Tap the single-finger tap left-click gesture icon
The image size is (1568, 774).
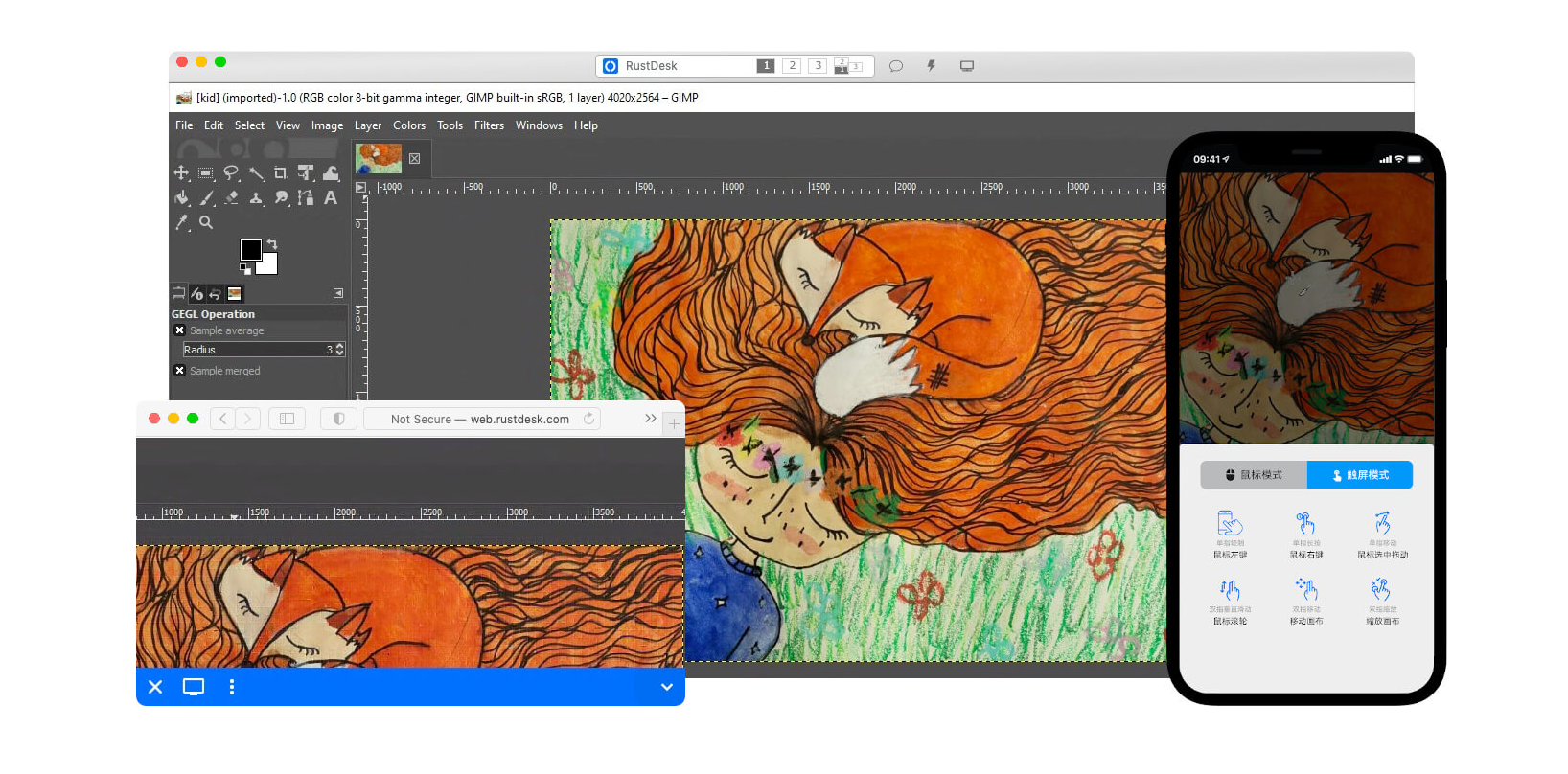pos(1230,523)
